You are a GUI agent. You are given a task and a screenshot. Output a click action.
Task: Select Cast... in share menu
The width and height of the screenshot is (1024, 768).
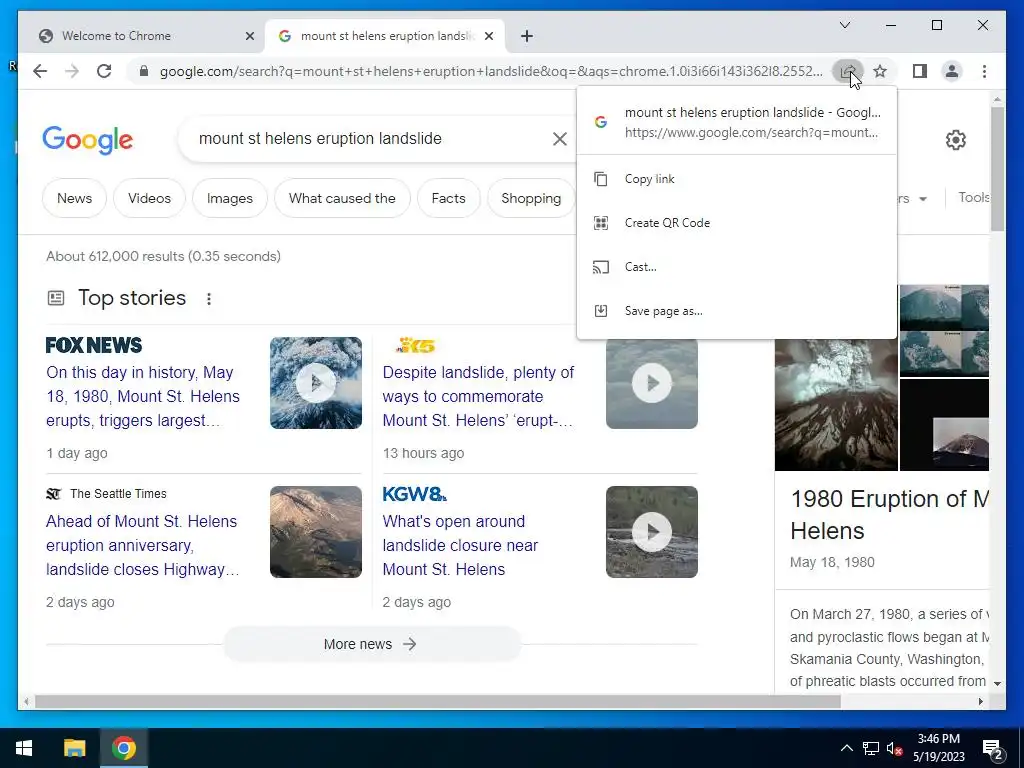click(737, 266)
